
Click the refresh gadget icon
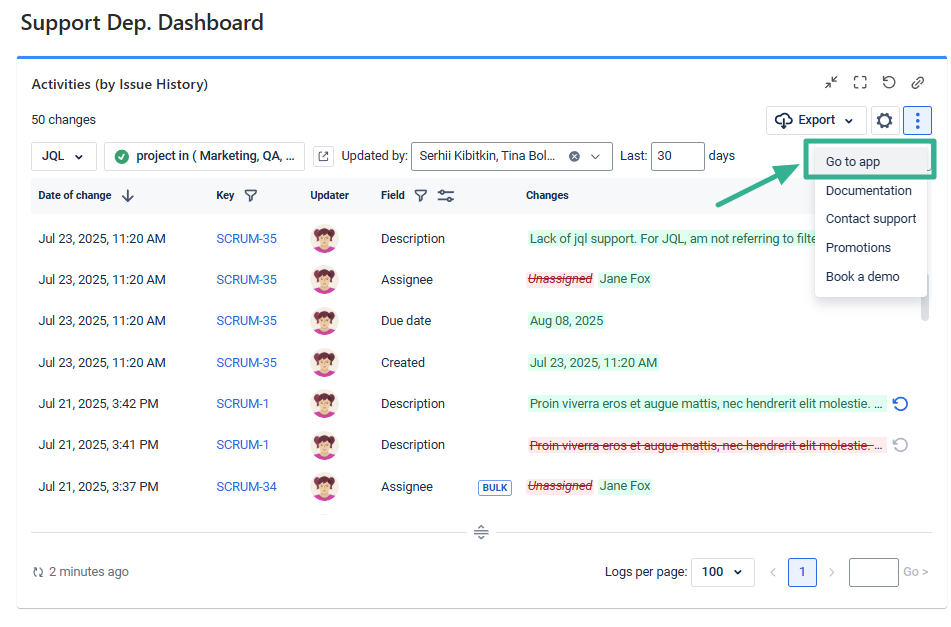click(x=888, y=83)
